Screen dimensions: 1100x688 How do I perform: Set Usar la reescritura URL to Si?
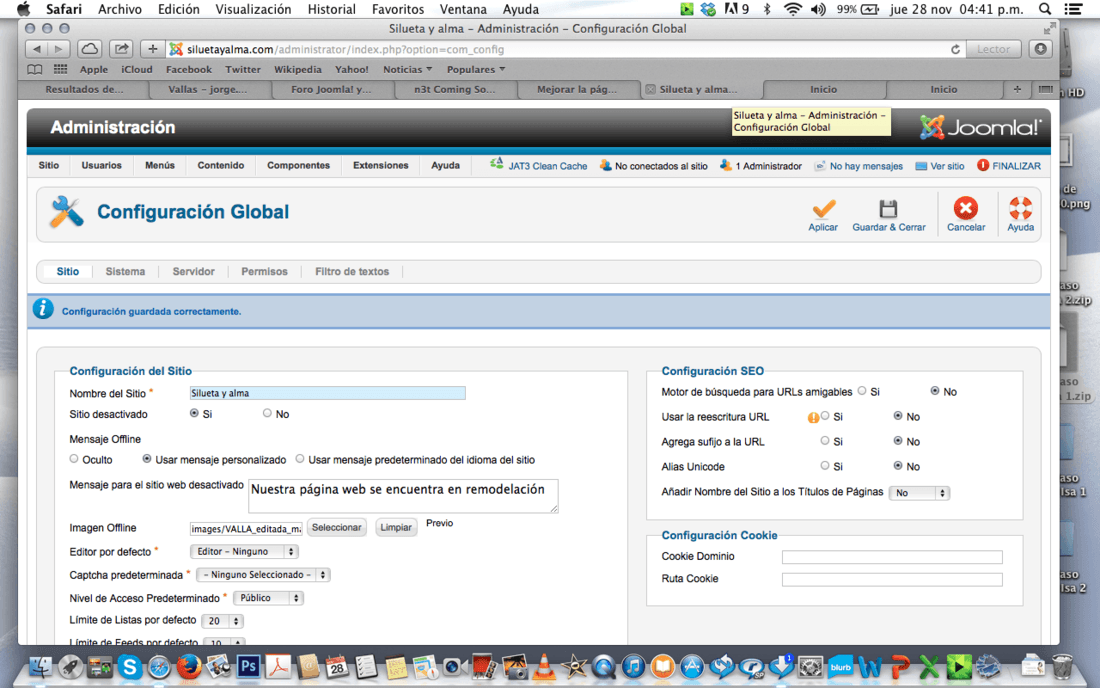[825, 416]
